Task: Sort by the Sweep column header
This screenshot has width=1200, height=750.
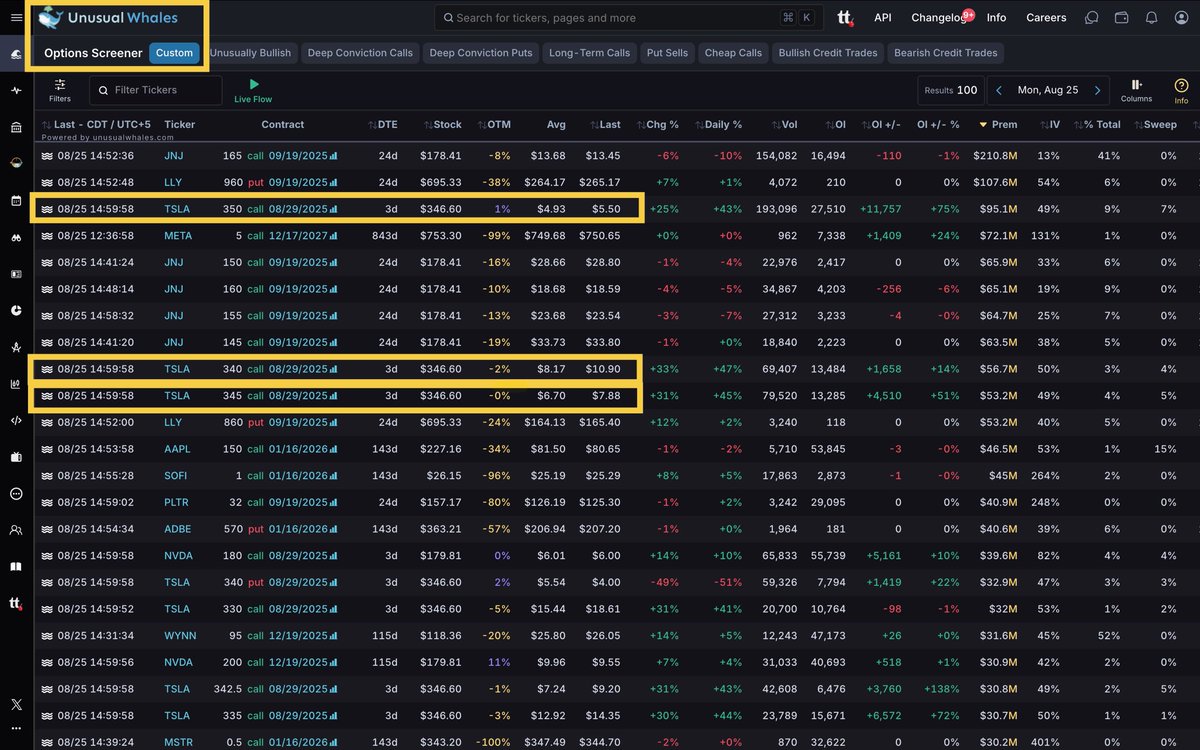Action: (1155, 125)
